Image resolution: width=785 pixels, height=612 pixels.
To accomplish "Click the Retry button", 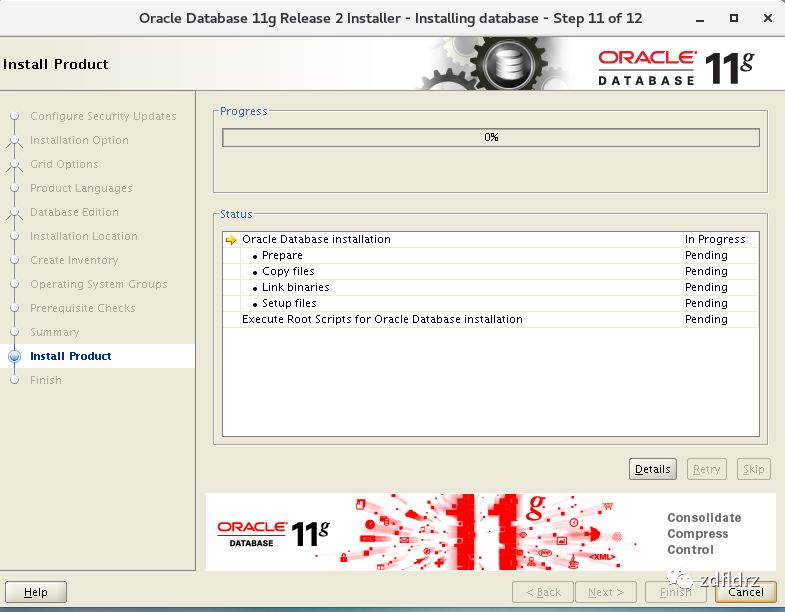I will coord(706,469).
